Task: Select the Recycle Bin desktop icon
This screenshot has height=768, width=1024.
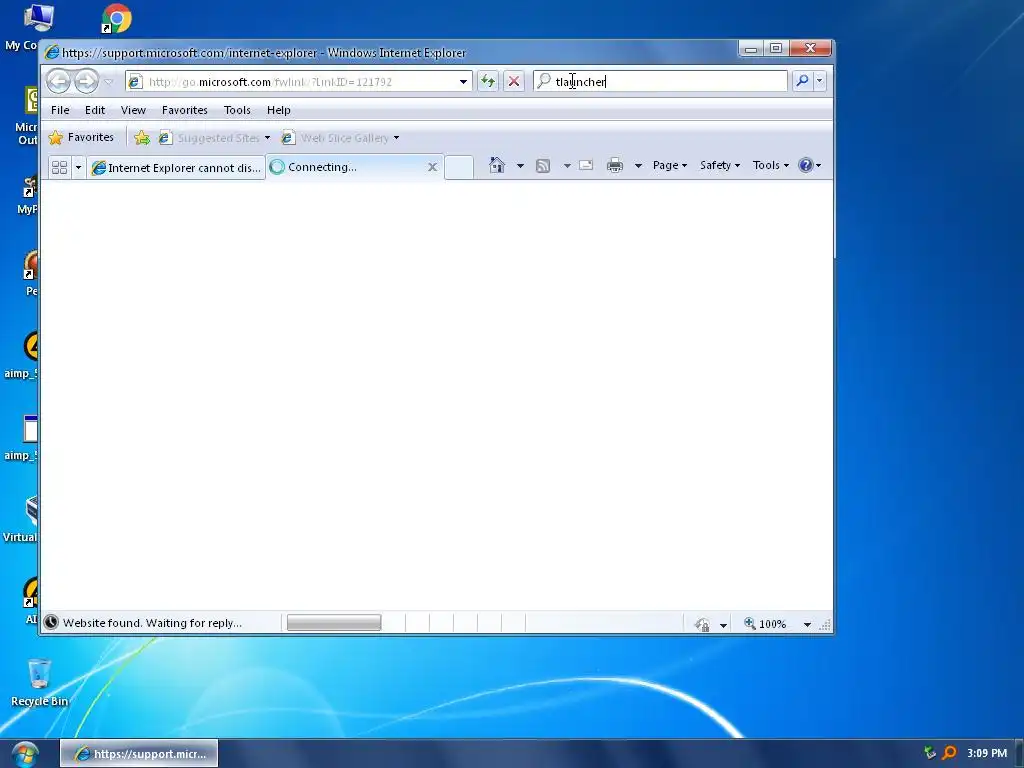Action: tap(39, 683)
